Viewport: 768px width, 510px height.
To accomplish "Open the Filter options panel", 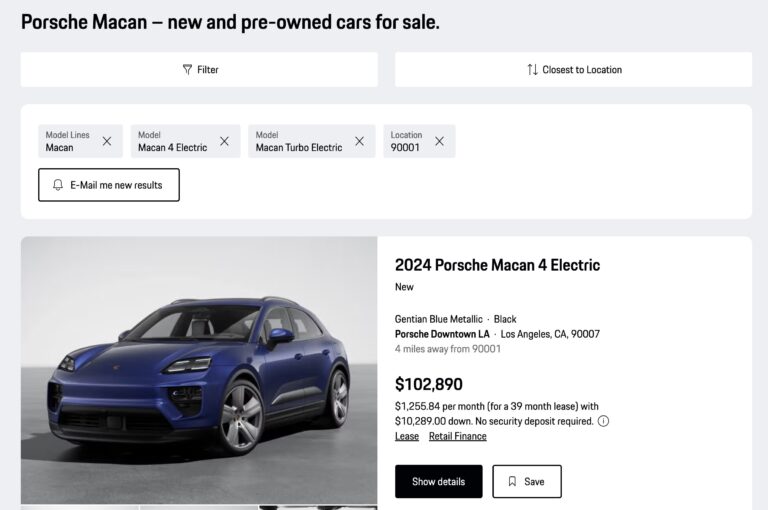I will coord(200,70).
